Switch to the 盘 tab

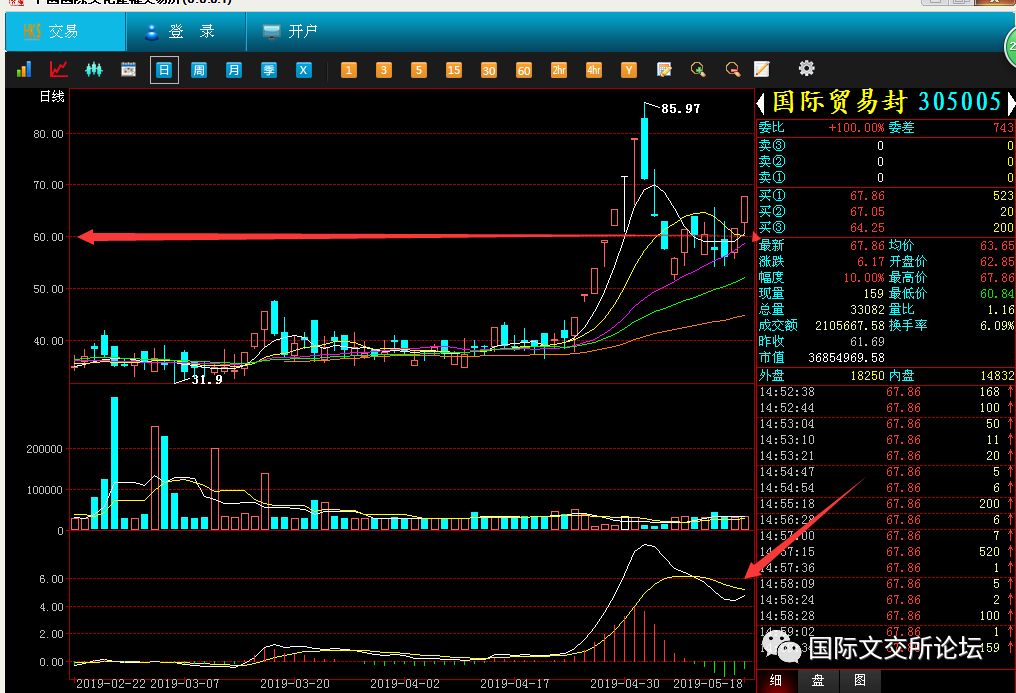(818, 680)
